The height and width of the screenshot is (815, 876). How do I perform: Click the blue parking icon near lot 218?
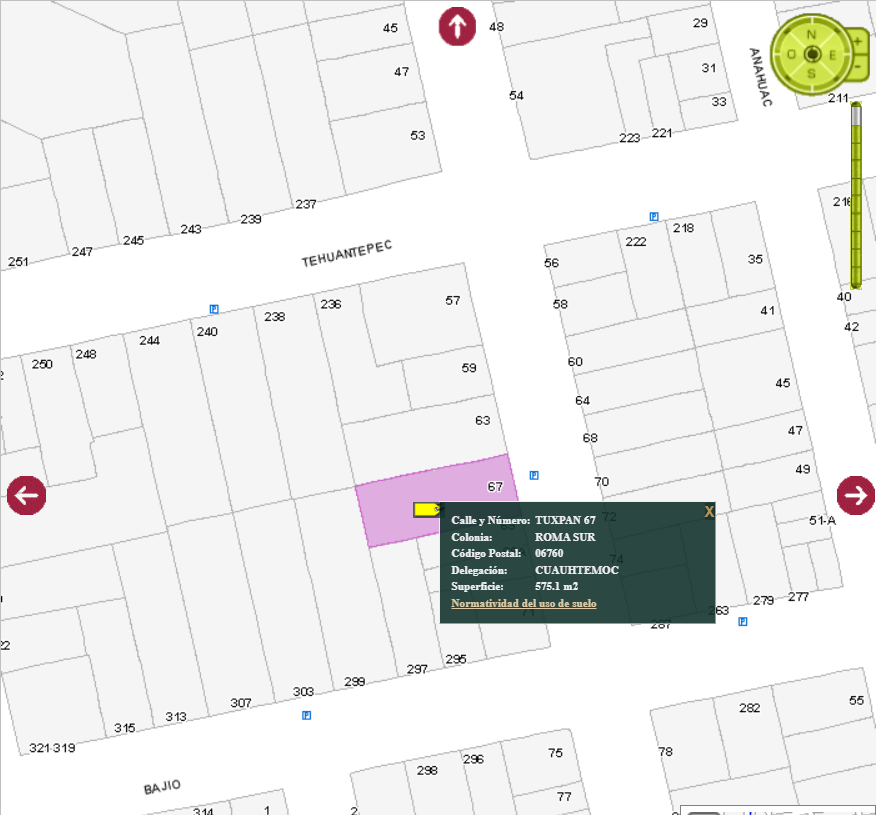[653, 216]
